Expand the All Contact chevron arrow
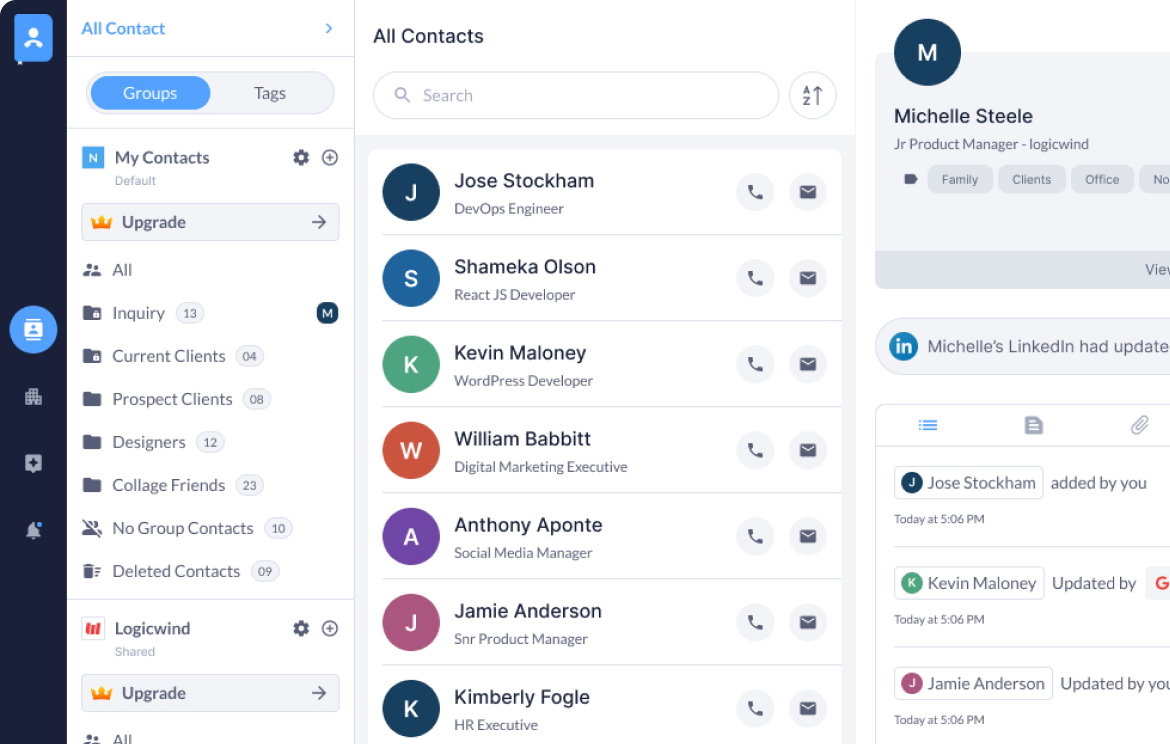The height and width of the screenshot is (744, 1170). (328, 29)
